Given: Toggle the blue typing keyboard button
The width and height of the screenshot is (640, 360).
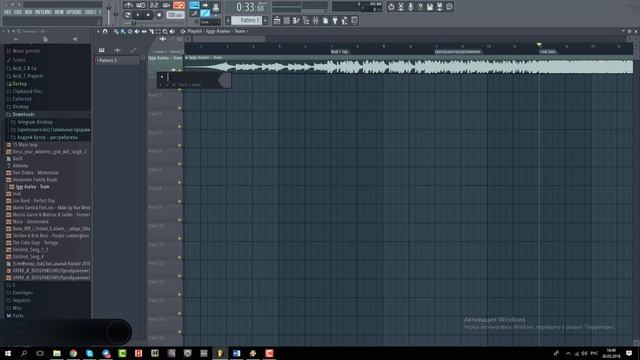Looking at the screenshot, I should click(x=194, y=5).
